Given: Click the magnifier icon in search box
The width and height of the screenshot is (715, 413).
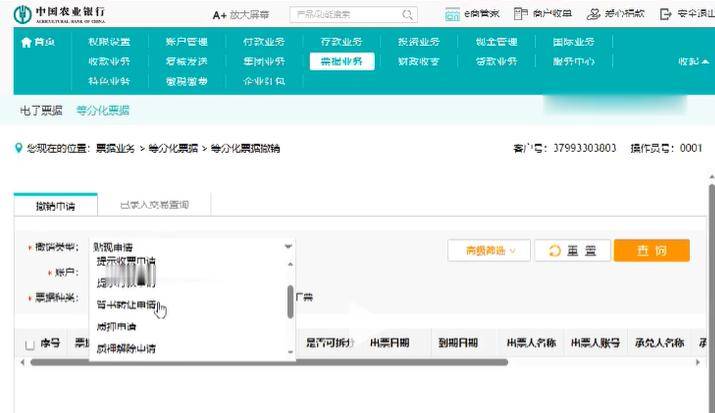Looking at the screenshot, I should (x=408, y=14).
